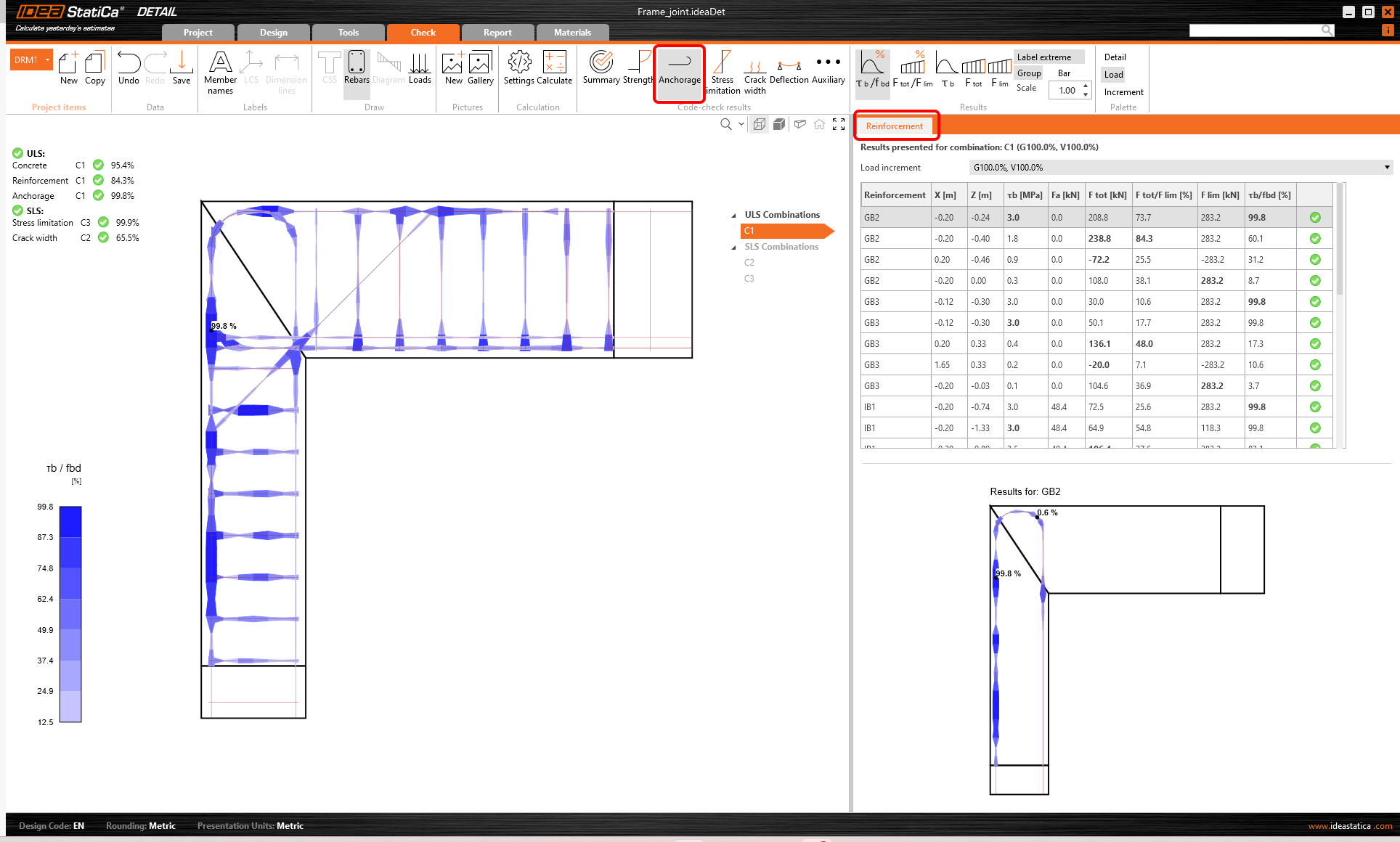Image resolution: width=1400 pixels, height=842 pixels.
Task: Open the Materials tab
Action: pyautogui.click(x=572, y=33)
